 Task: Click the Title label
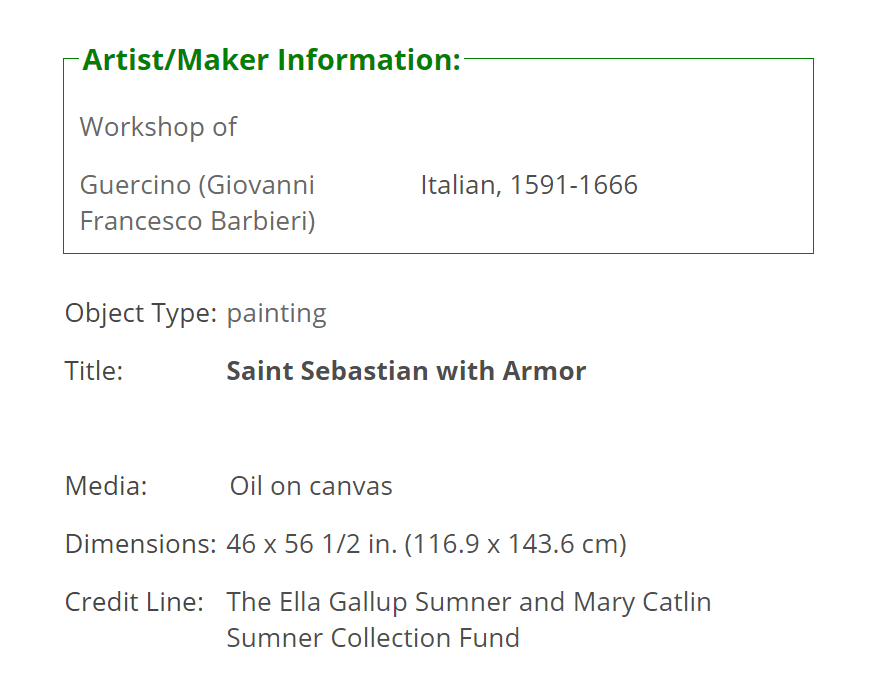click(x=94, y=371)
